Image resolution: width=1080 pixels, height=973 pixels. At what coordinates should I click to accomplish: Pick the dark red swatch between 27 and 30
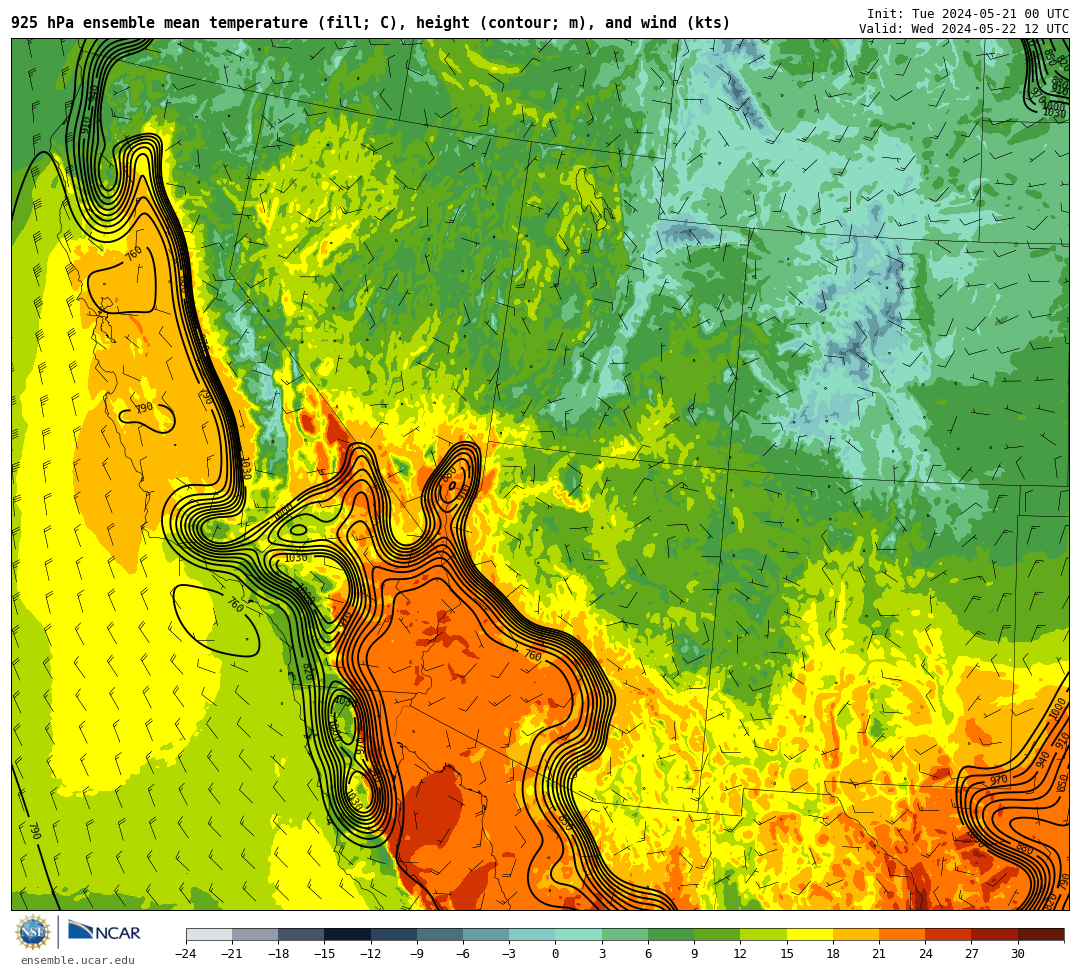click(994, 934)
